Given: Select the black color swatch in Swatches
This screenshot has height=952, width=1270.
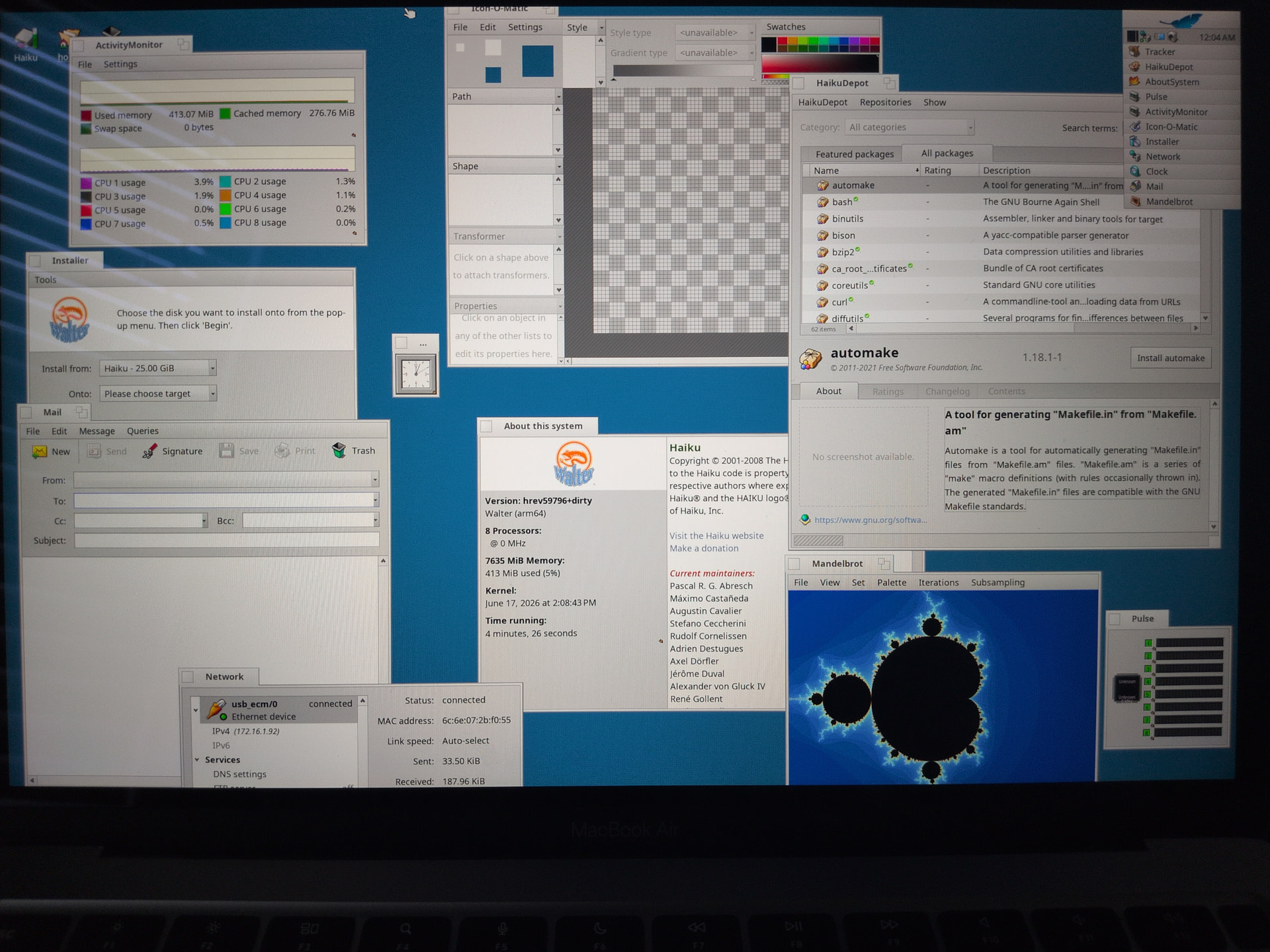Looking at the screenshot, I should 769,44.
